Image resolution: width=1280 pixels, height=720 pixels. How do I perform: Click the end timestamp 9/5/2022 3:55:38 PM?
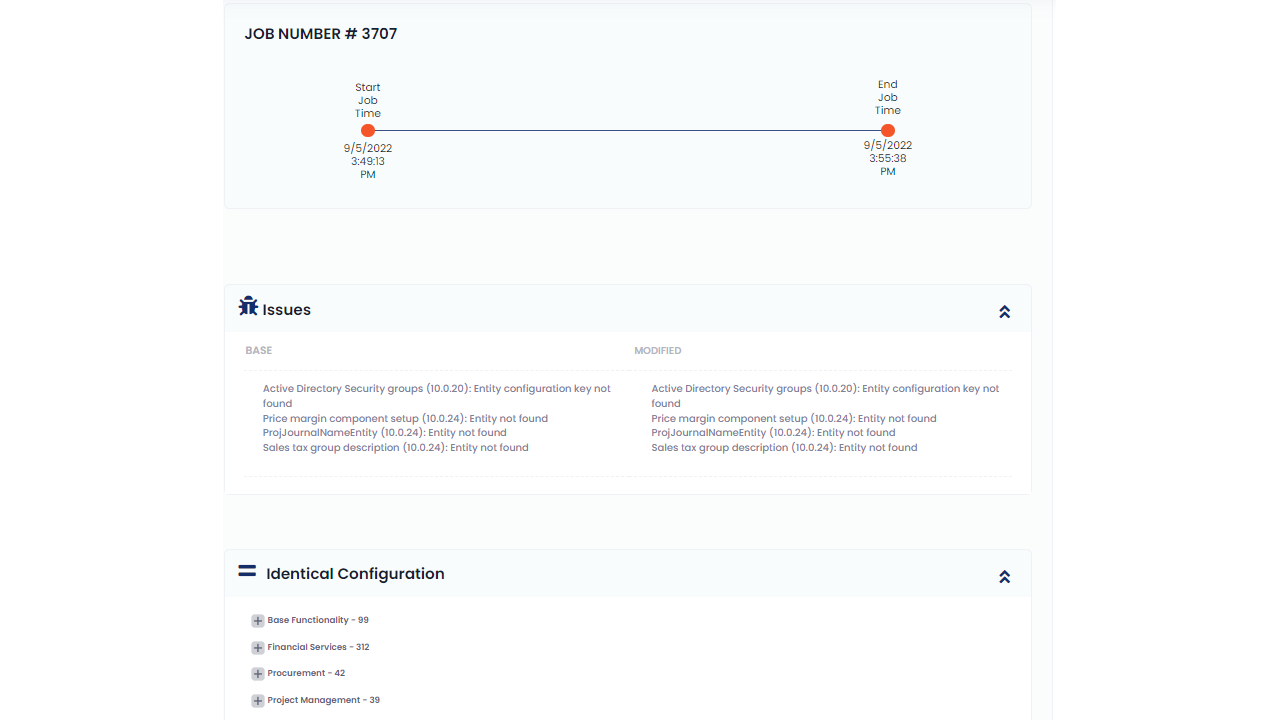tap(888, 158)
